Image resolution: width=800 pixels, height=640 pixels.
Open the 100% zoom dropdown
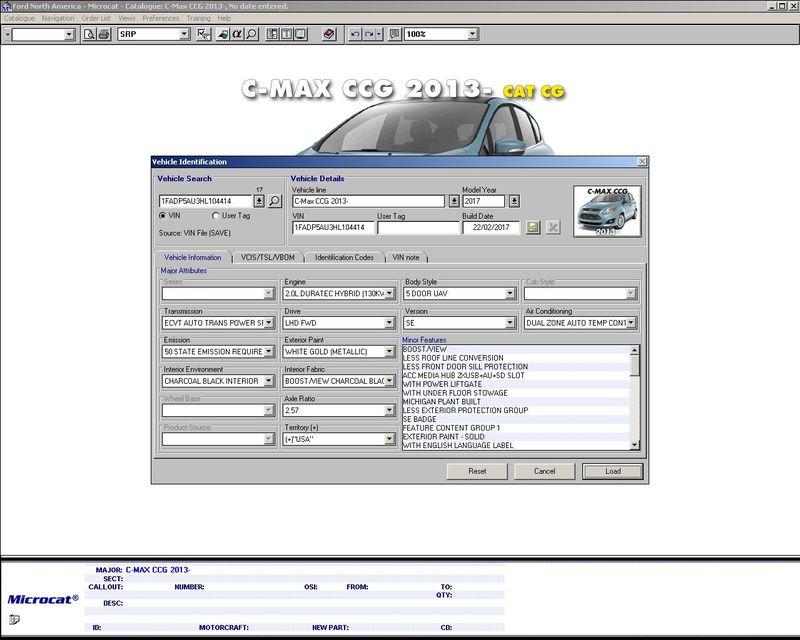(472, 34)
